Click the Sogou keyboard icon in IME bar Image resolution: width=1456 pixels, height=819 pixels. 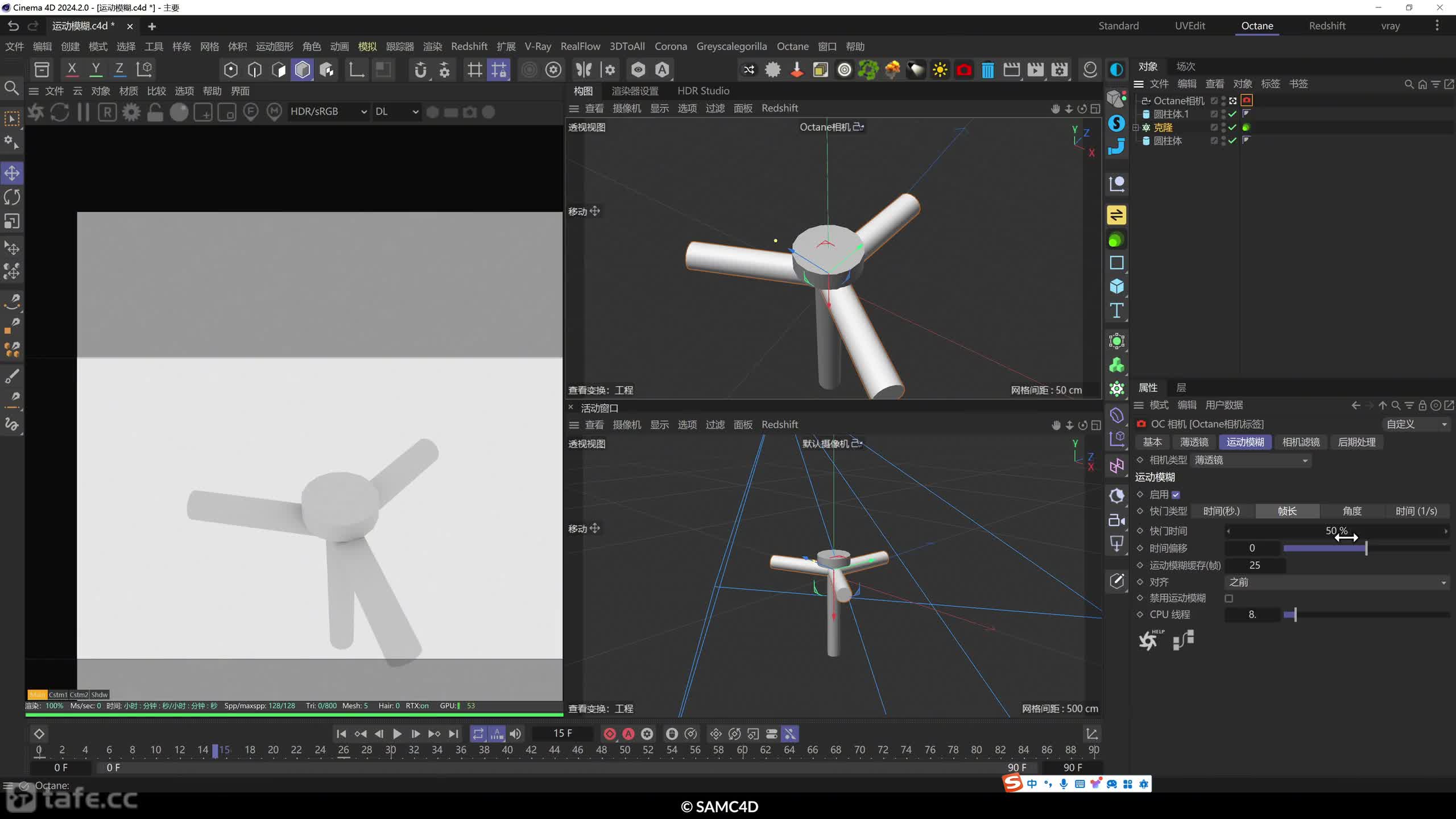coord(1079,784)
